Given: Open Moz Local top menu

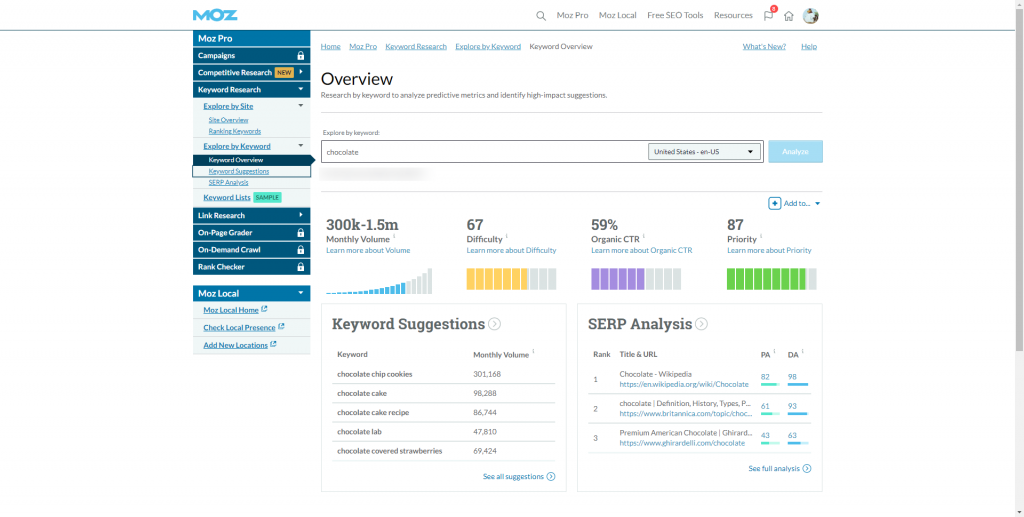Looking at the screenshot, I should (x=617, y=16).
